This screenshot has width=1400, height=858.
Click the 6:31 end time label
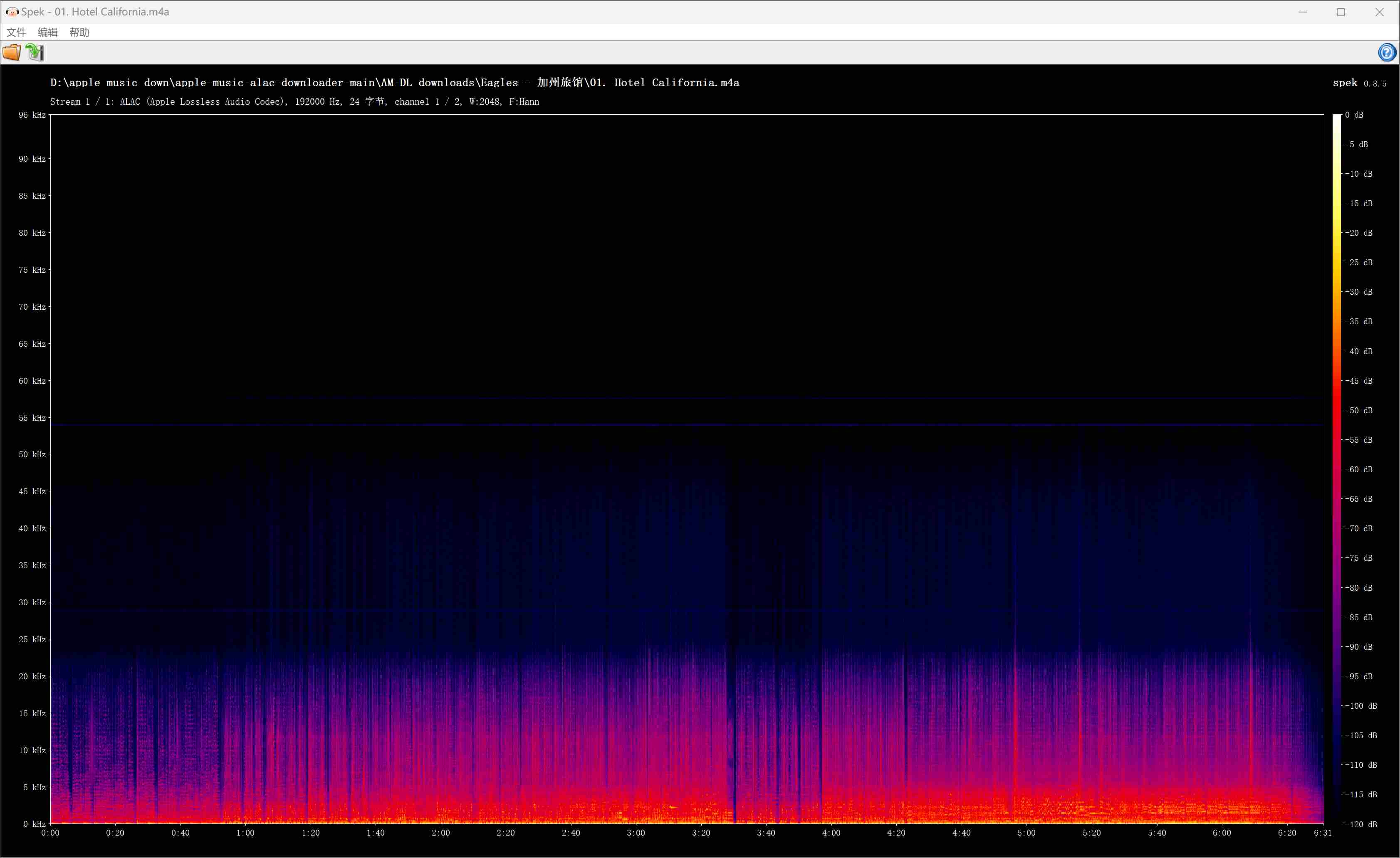pyautogui.click(x=1322, y=833)
